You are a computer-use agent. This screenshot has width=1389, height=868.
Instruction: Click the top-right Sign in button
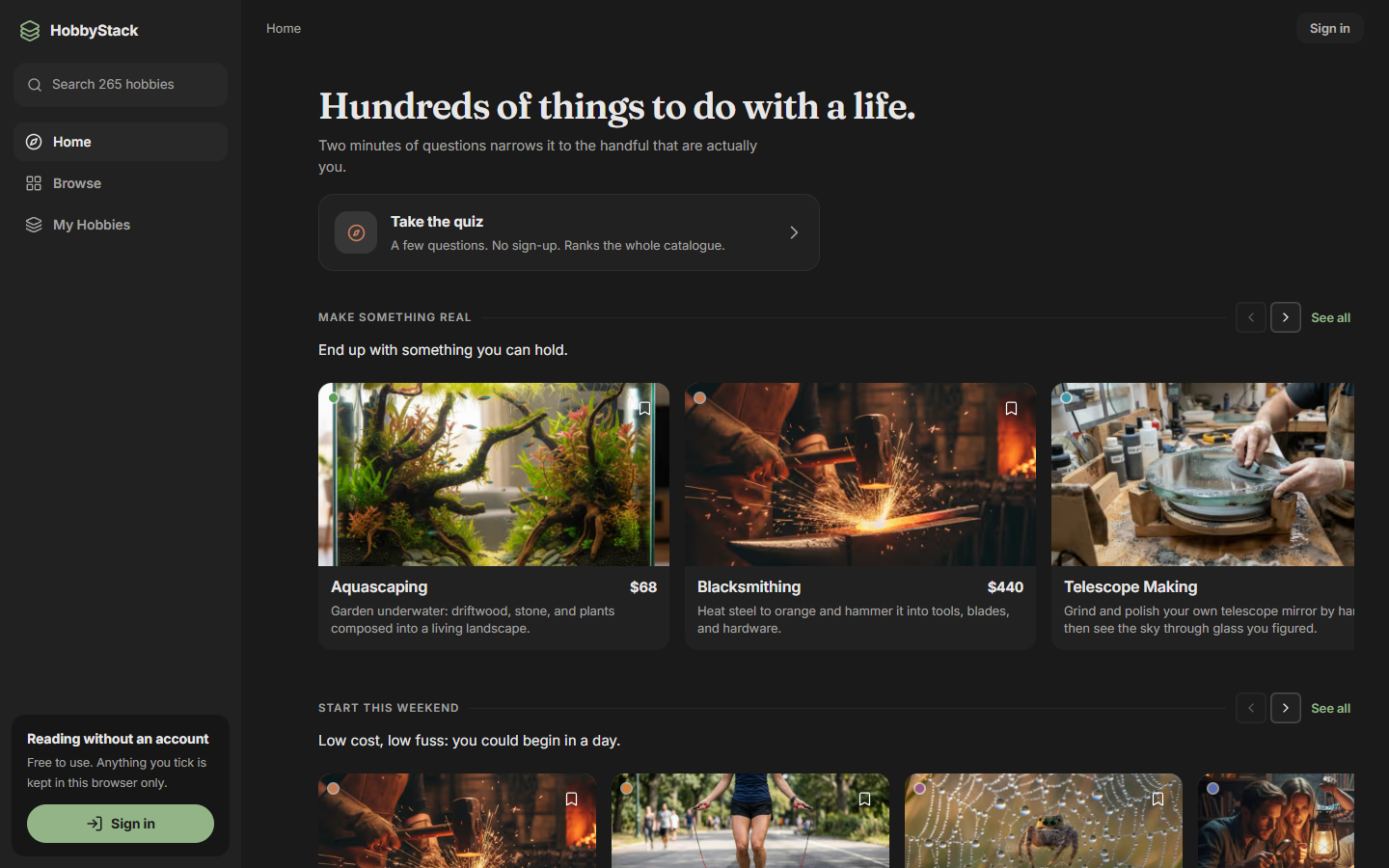click(x=1329, y=29)
